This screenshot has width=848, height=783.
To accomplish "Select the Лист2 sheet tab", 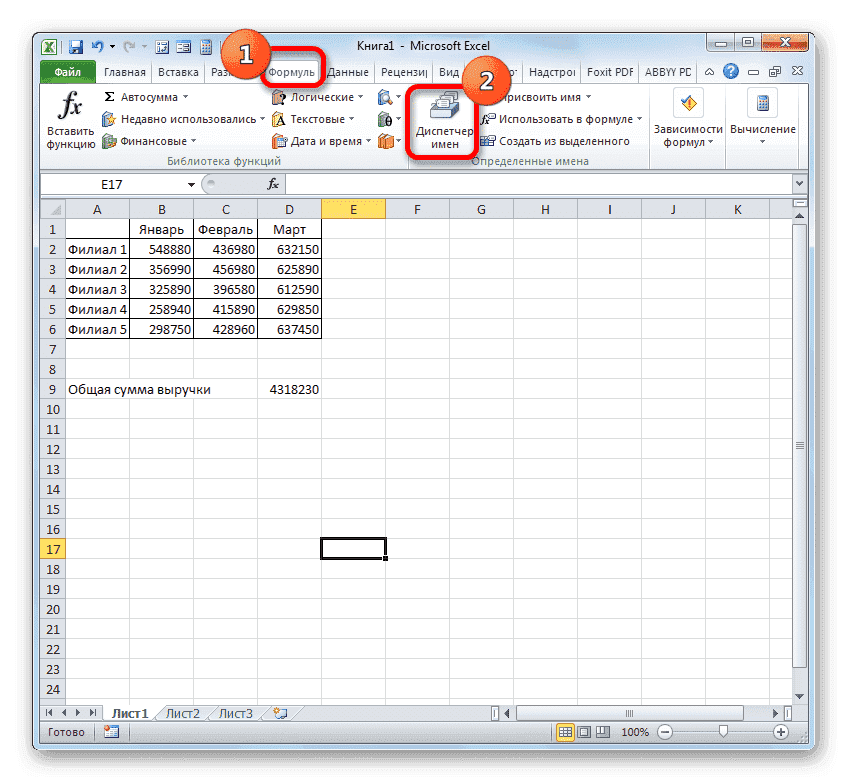I will click(x=181, y=713).
